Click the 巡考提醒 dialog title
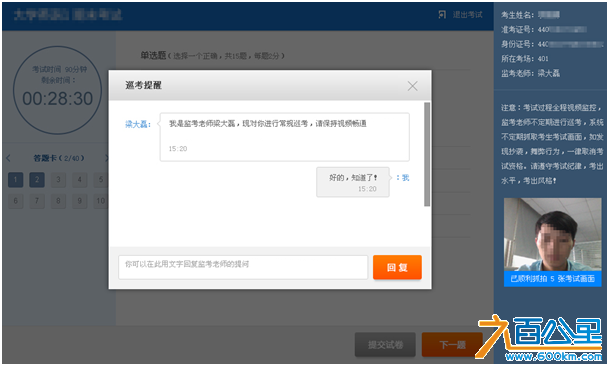Viewport: 609px width, 366px height. (x=143, y=85)
